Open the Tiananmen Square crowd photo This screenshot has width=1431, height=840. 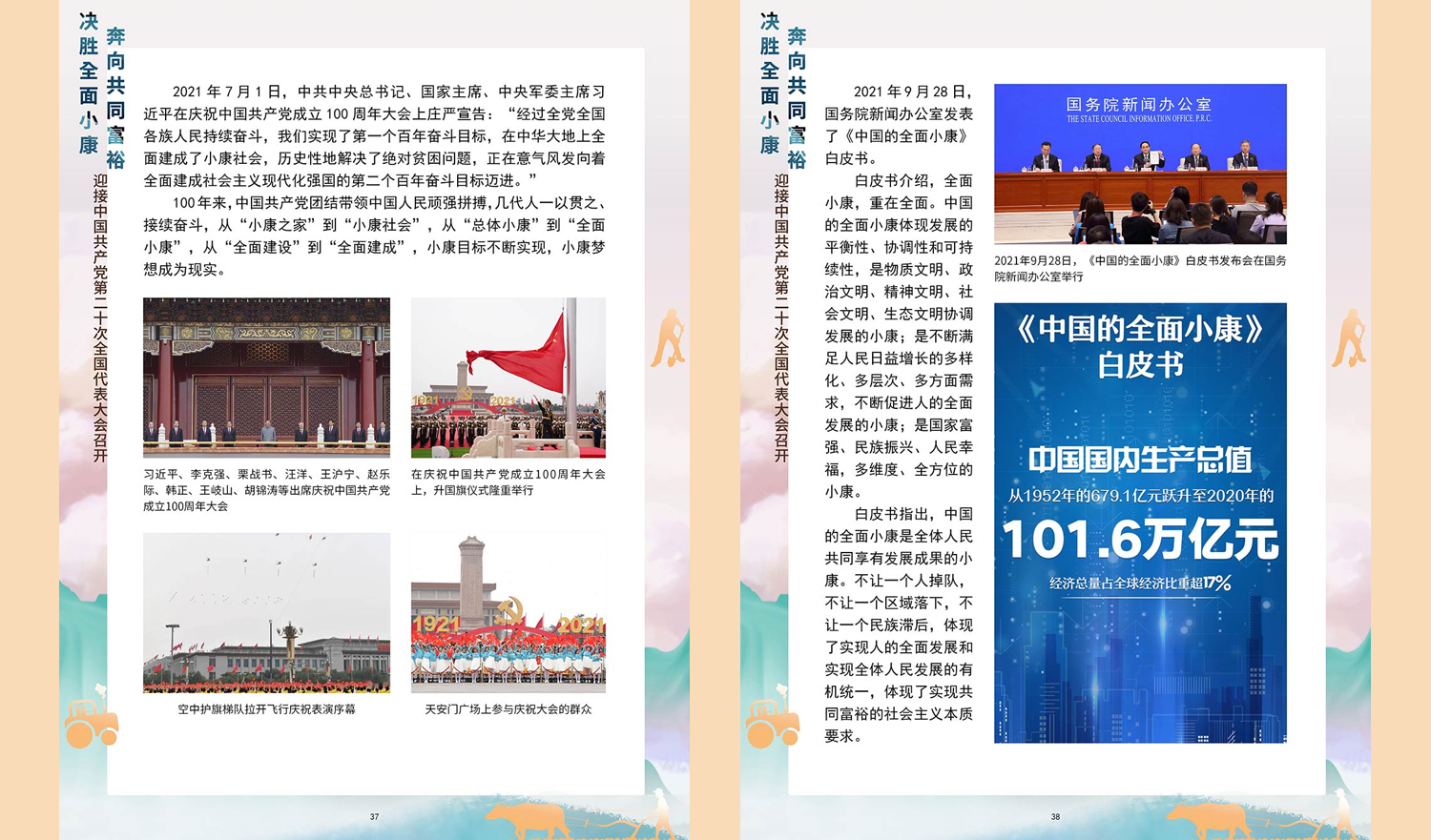tap(508, 612)
